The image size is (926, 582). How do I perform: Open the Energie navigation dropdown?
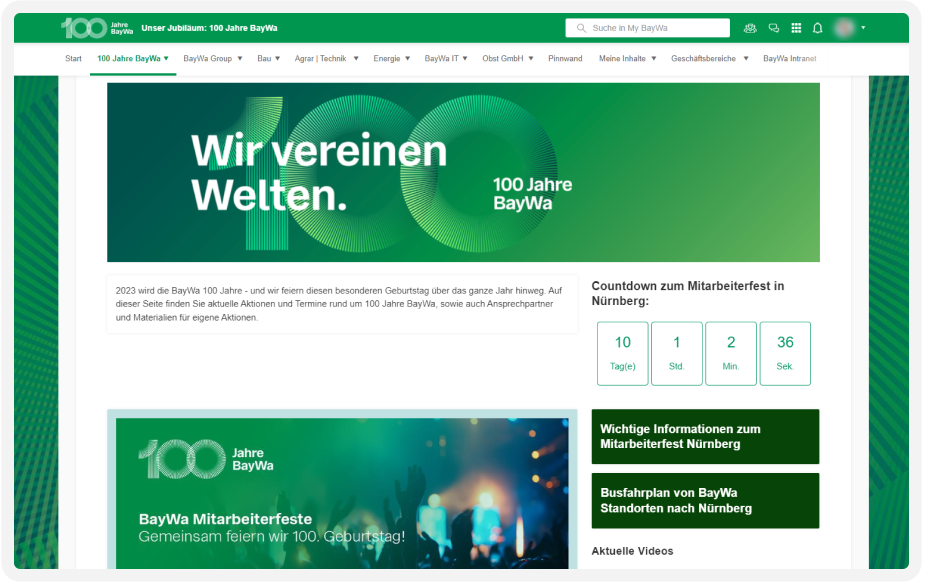pos(391,58)
